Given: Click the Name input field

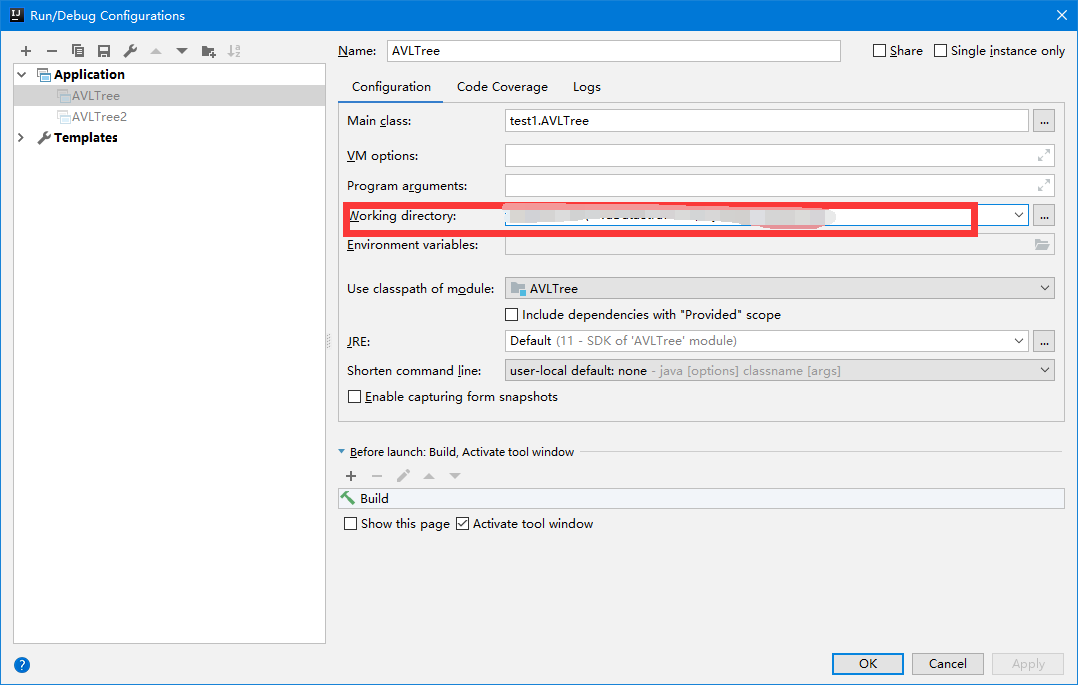Looking at the screenshot, I should click(x=613, y=51).
